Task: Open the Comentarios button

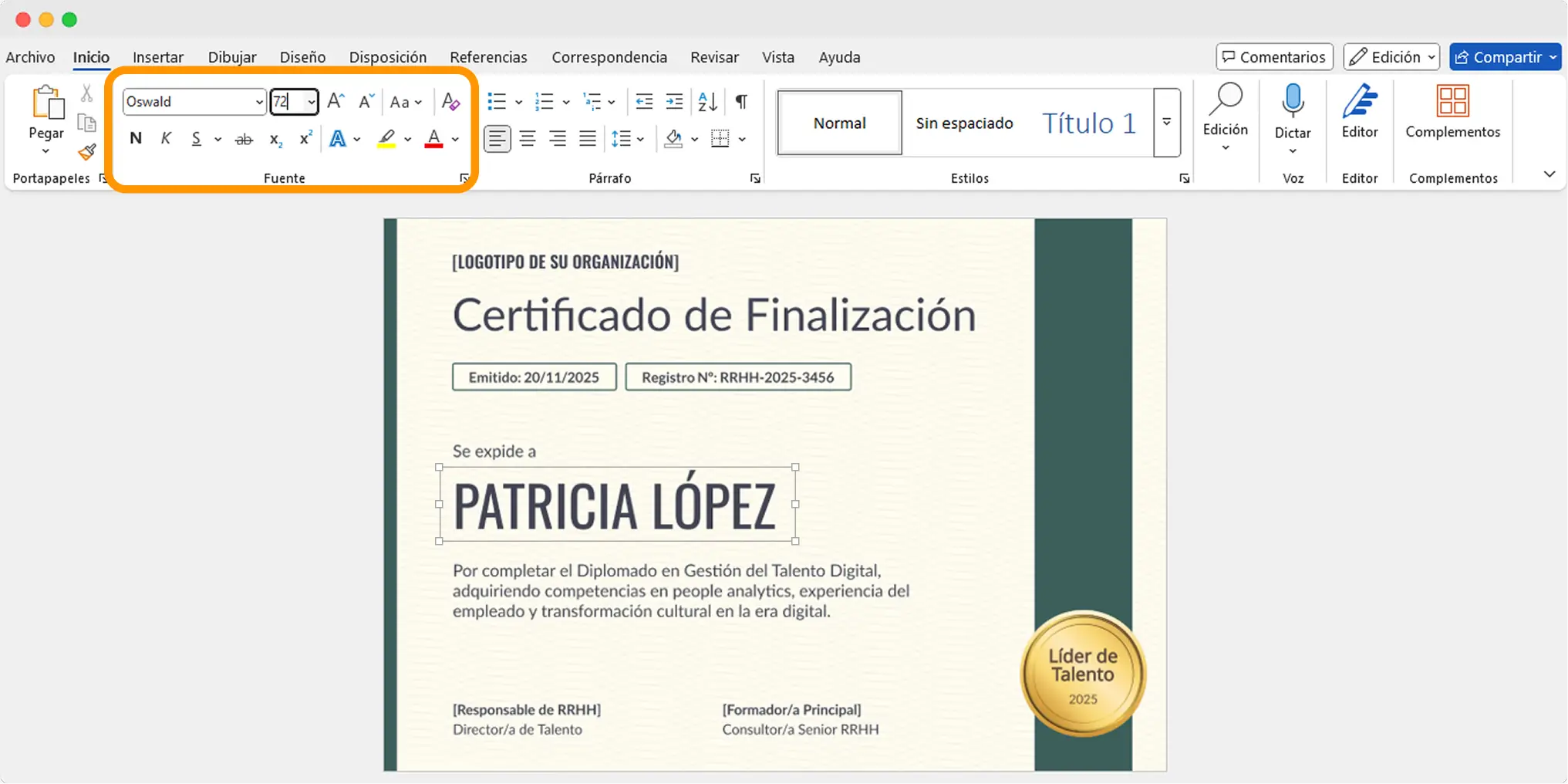Action: [x=1274, y=57]
